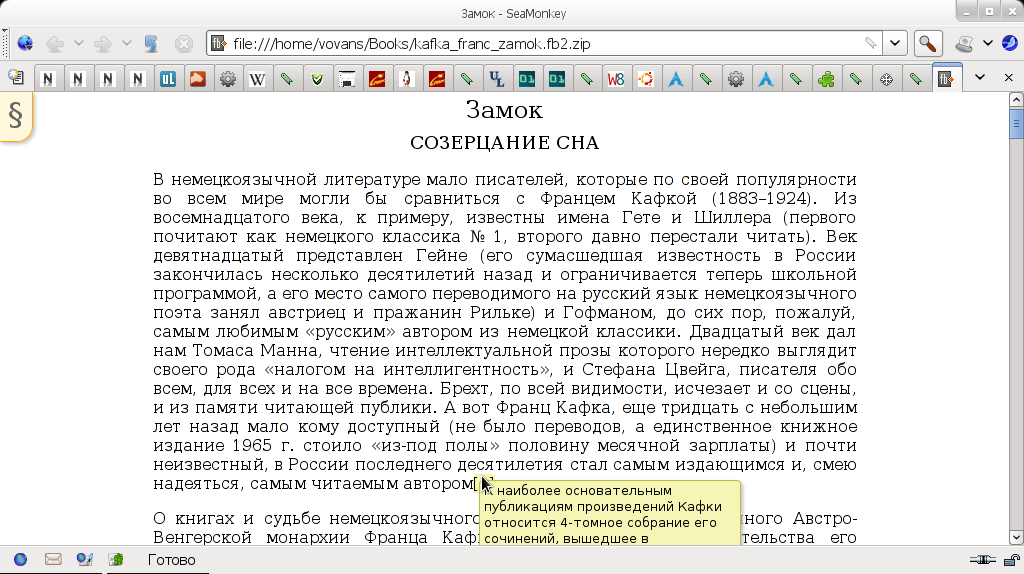
Task: Reload the page with blue reload icon
Action: click(151, 44)
